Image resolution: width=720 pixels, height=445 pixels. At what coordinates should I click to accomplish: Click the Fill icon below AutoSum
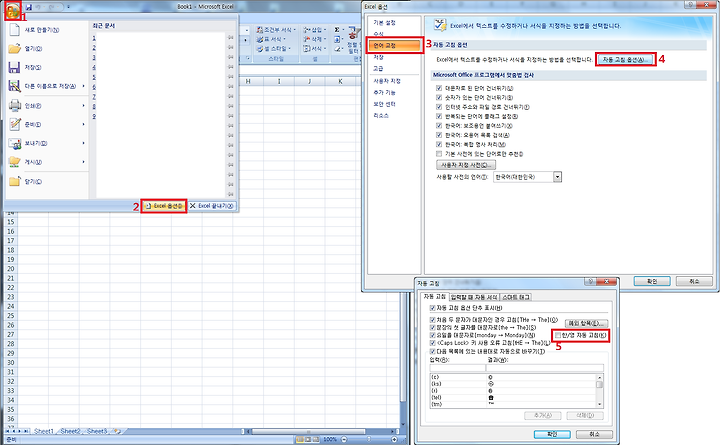point(337,39)
